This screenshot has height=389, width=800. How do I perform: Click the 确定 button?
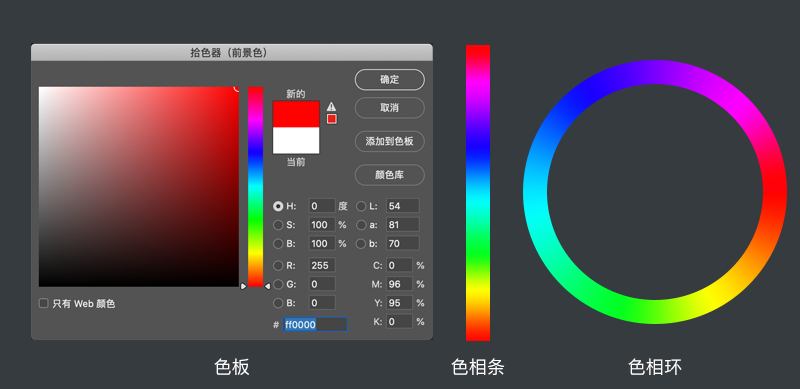(390, 80)
